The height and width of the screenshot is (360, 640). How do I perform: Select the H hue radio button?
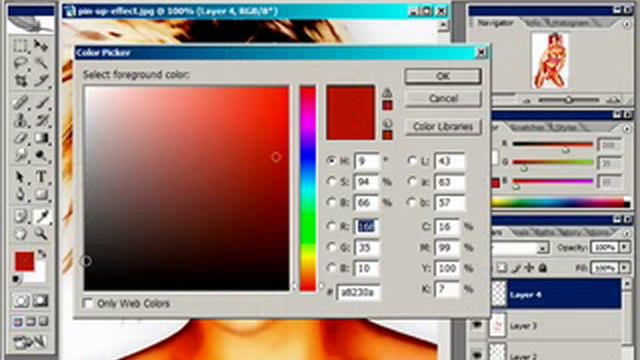(x=331, y=161)
